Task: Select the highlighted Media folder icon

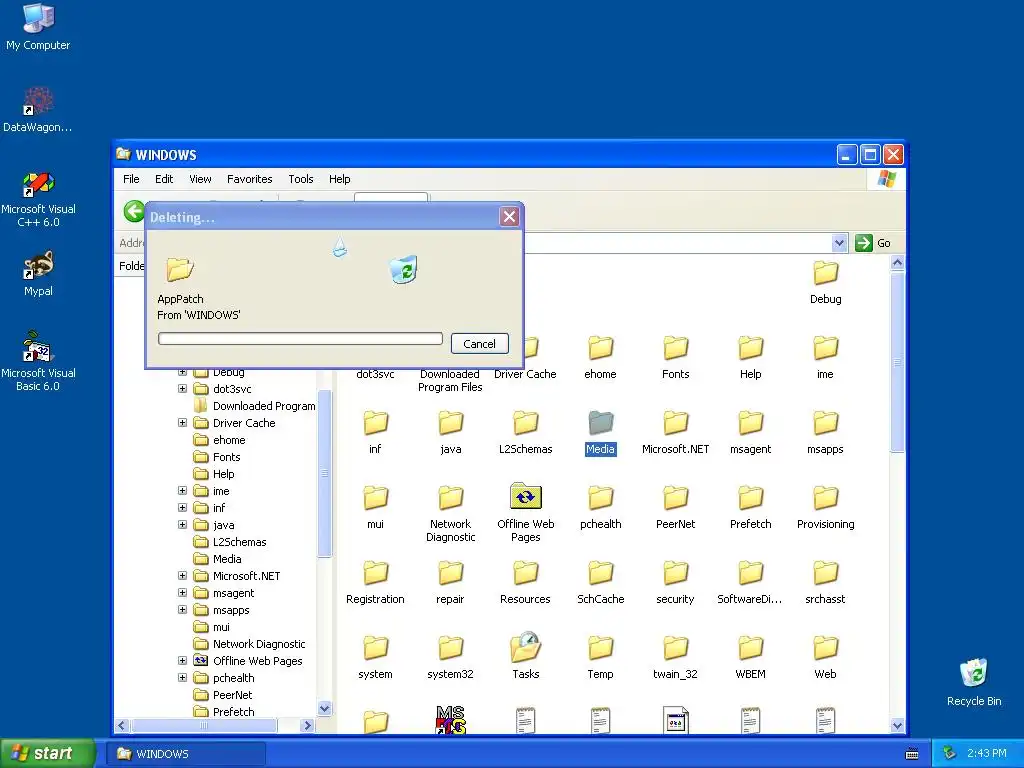Action: pyautogui.click(x=600, y=432)
